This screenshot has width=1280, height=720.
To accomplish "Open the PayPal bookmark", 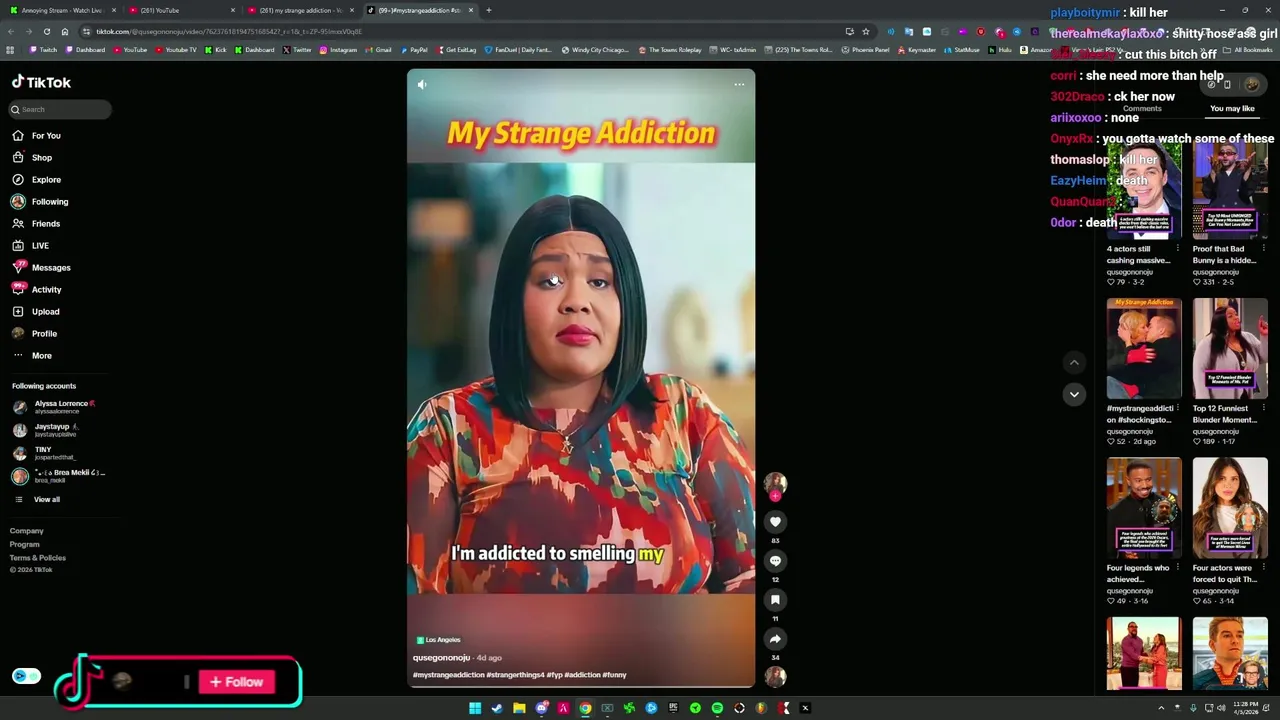I will pyautogui.click(x=414, y=50).
